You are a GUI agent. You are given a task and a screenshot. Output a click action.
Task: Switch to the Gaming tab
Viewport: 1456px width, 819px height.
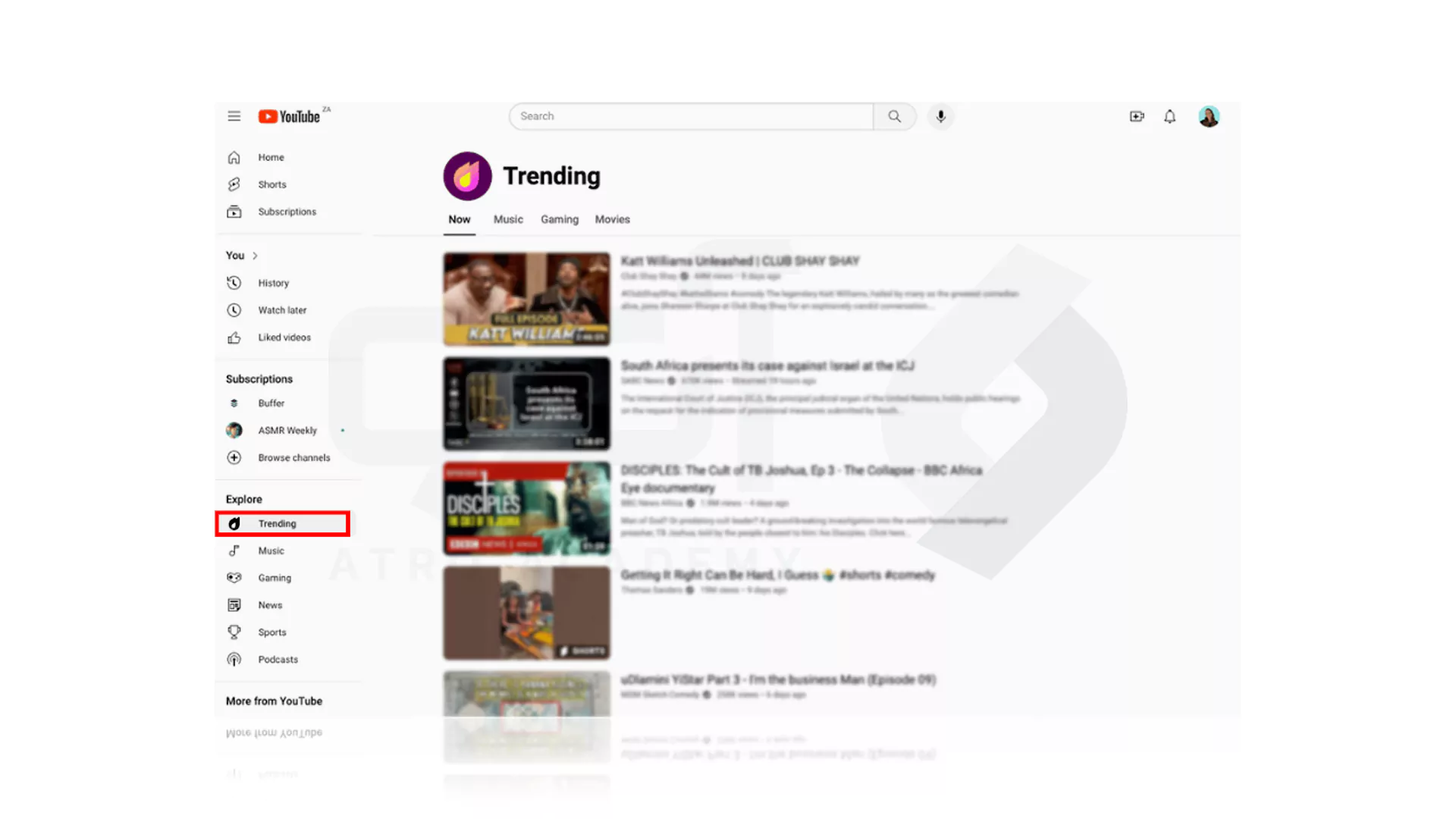(560, 219)
